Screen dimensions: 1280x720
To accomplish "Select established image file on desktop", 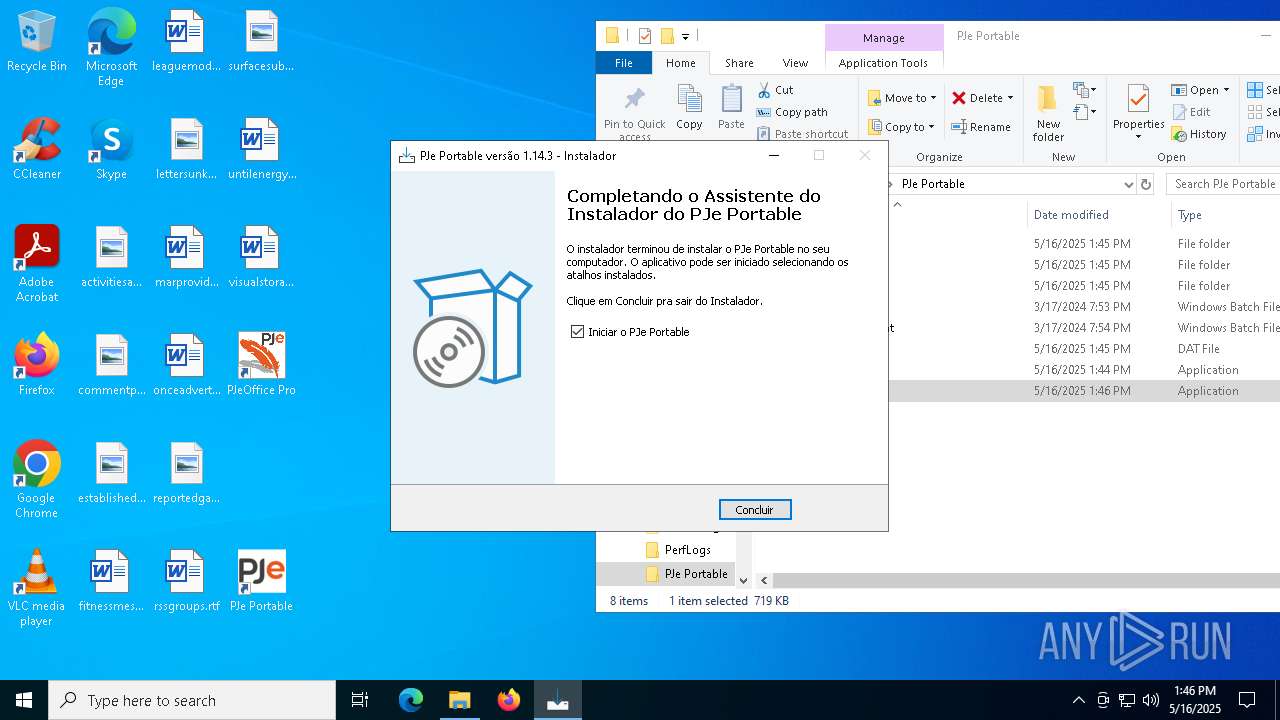I will coord(112,473).
